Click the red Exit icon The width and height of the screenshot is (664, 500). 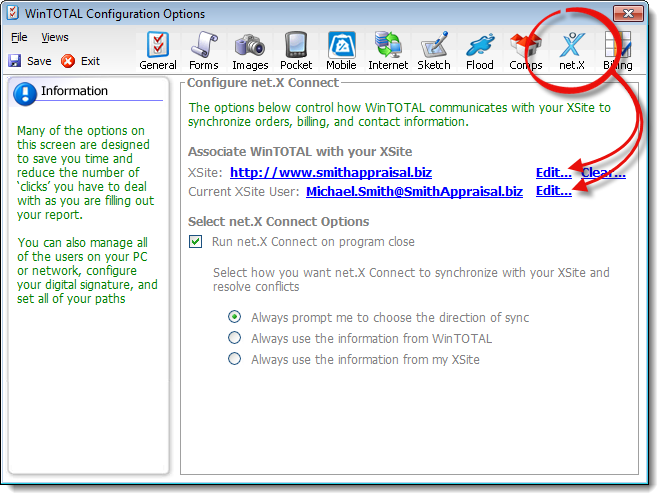[x=68, y=61]
